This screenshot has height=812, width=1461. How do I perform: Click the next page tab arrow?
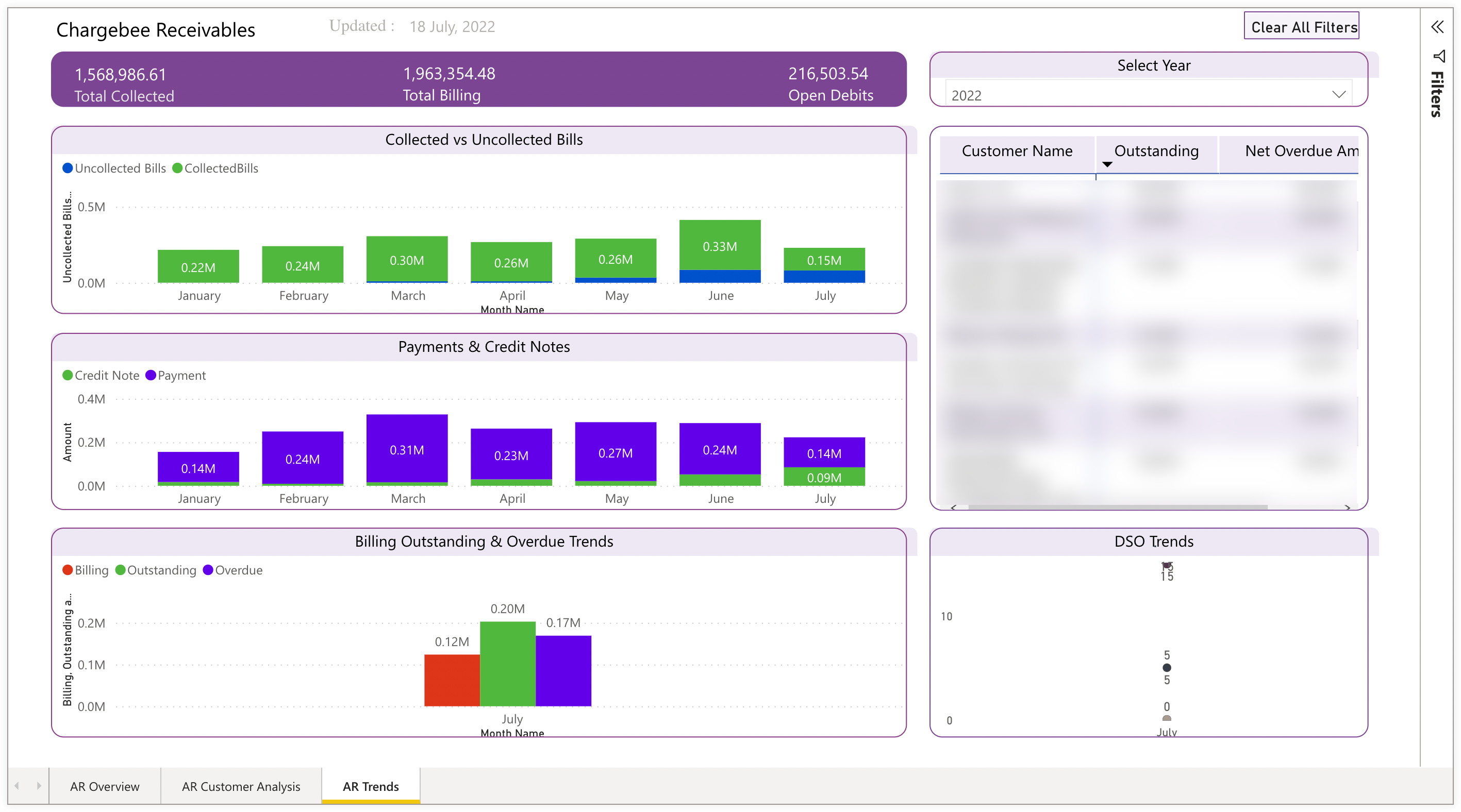[x=39, y=786]
